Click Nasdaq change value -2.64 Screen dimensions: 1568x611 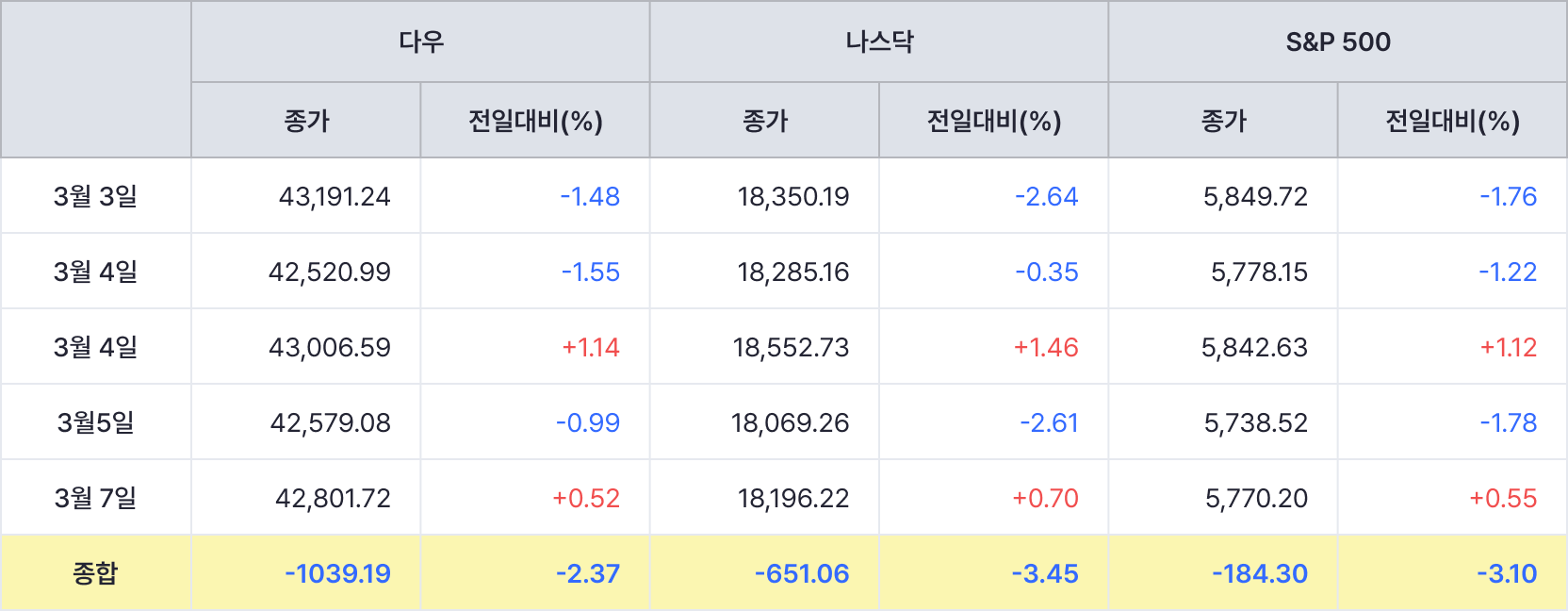(x=1046, y=196)
